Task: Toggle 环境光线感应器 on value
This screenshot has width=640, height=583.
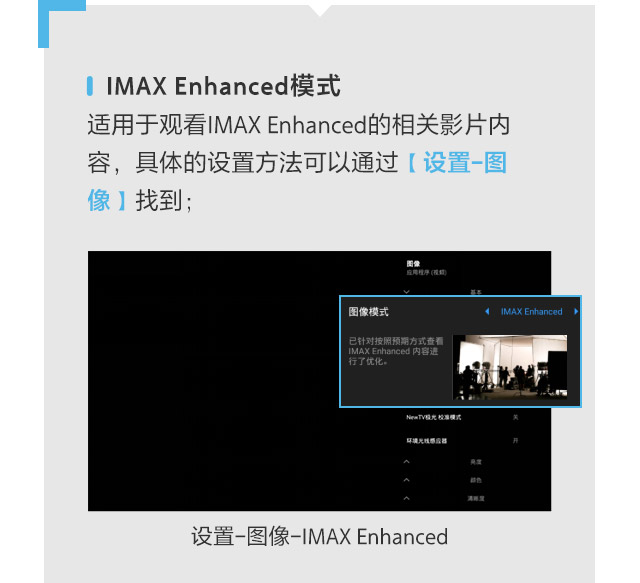Action: pyautogui.click(x=516, y=441)
